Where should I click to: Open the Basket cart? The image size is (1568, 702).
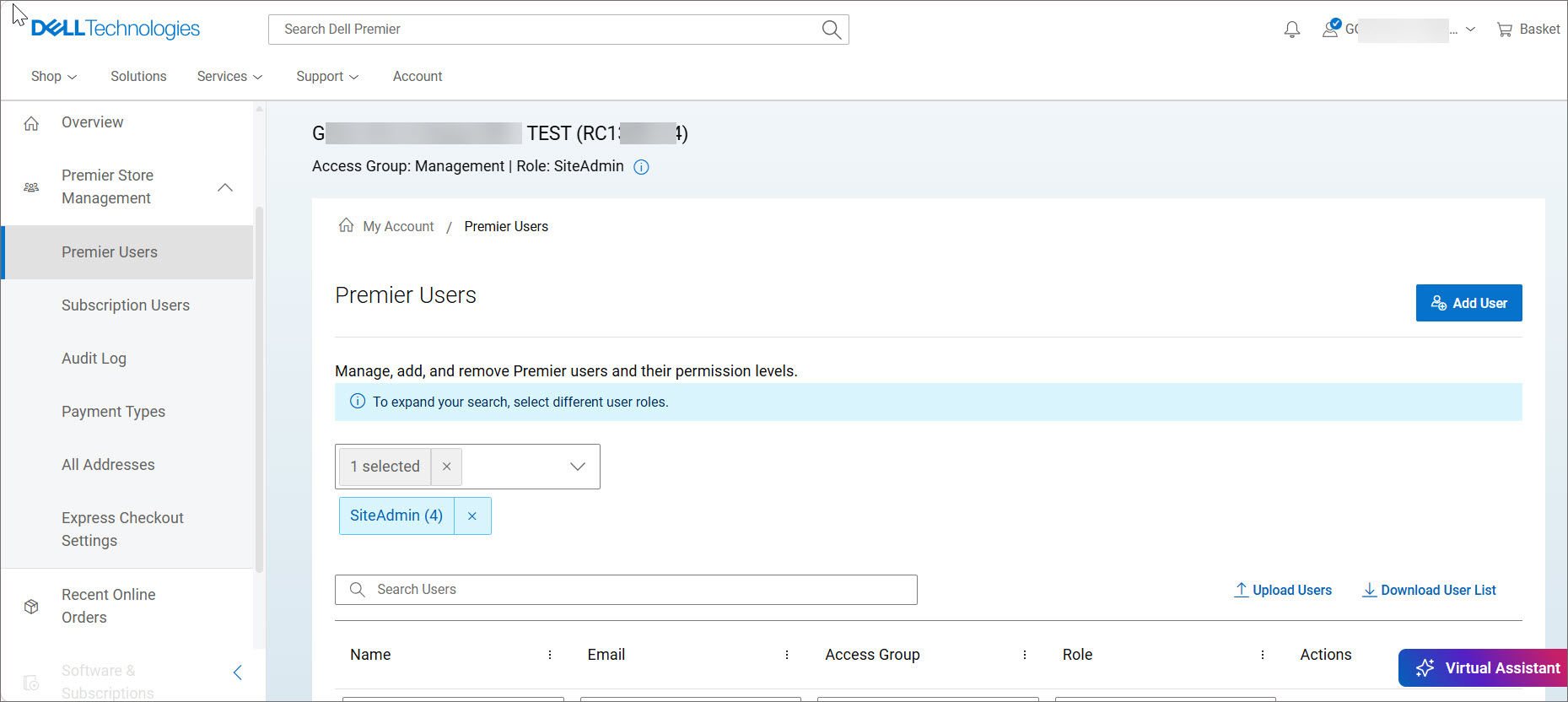1528,30
